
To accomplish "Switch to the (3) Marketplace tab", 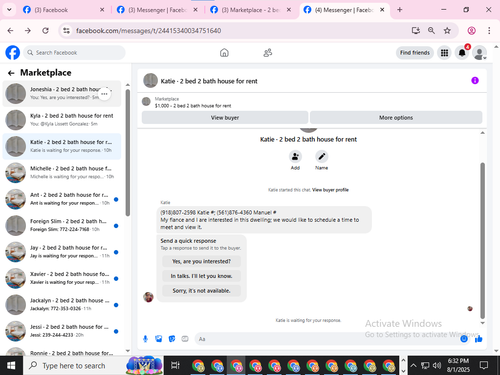I will 251,10.
